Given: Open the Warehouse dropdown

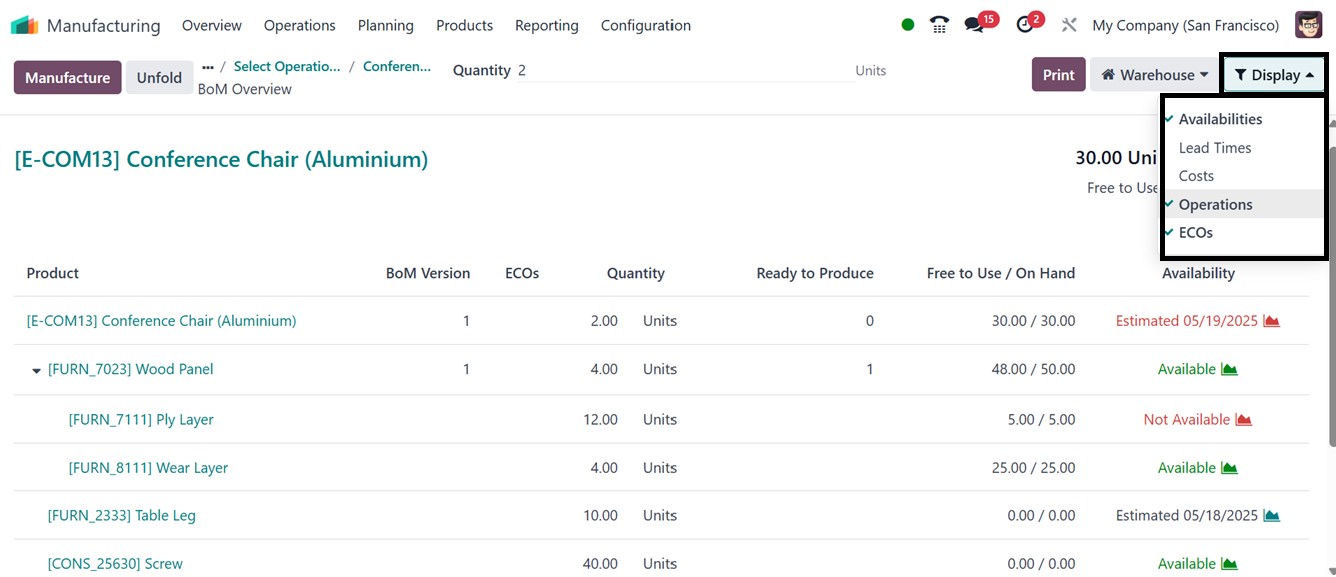Looking at the screenshot, I should click(1155, 75).
